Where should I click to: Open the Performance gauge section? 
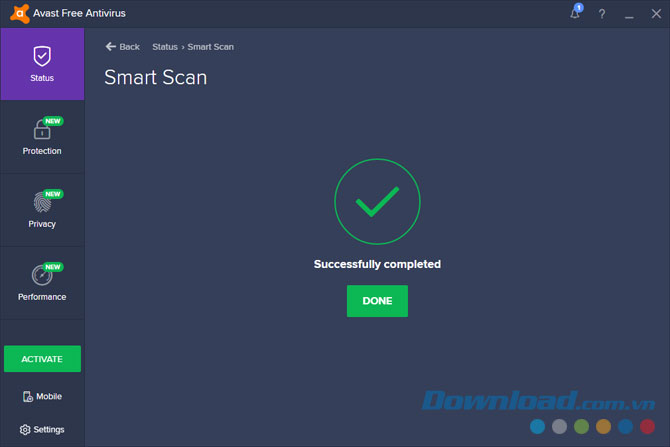[x=42, y=282]
